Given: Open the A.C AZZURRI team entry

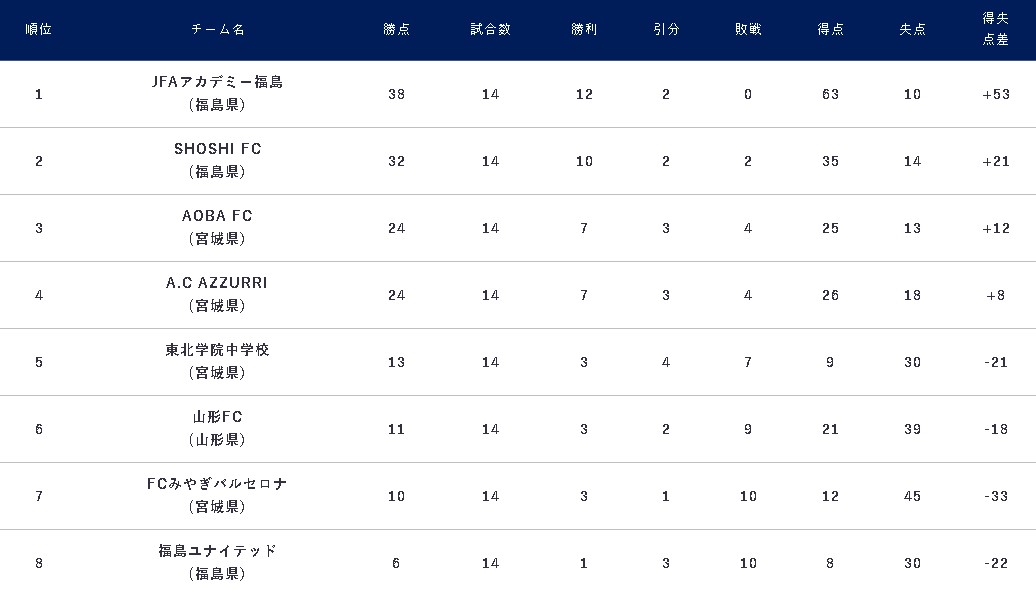Looking at the screenshot, I should [x=217, y=283].
